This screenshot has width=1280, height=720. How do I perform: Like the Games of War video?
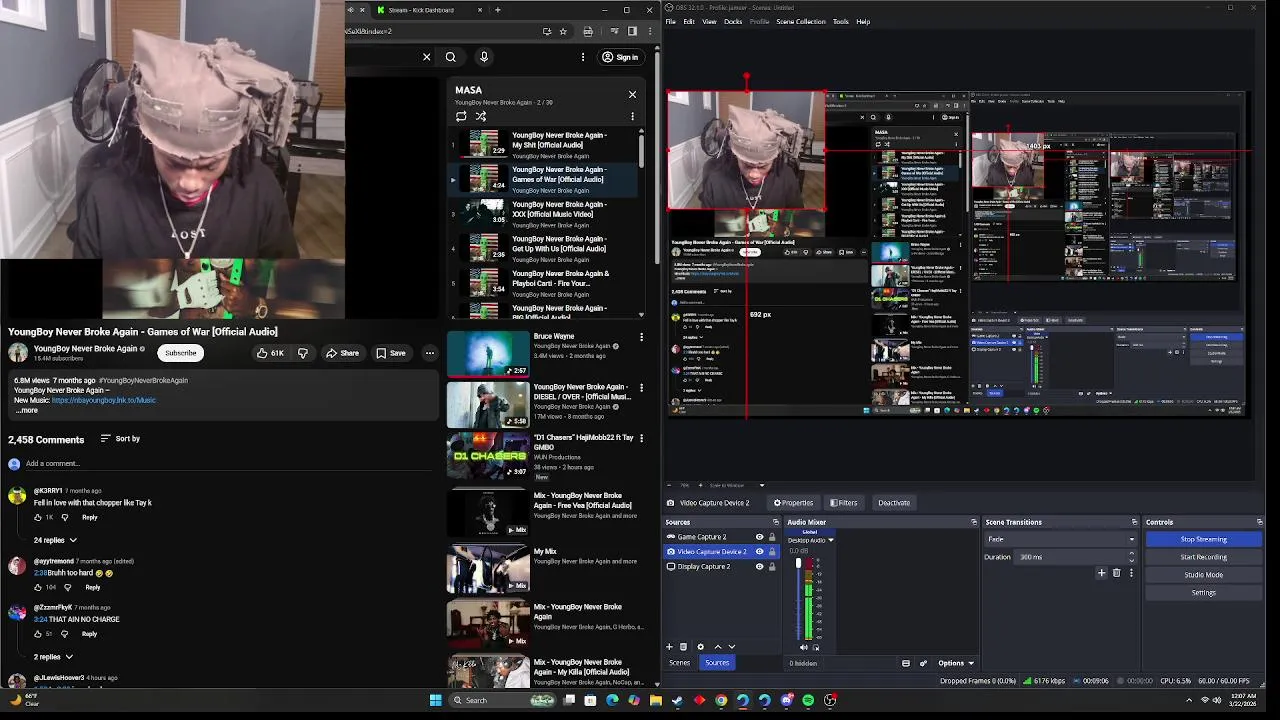tap(269, 353)
